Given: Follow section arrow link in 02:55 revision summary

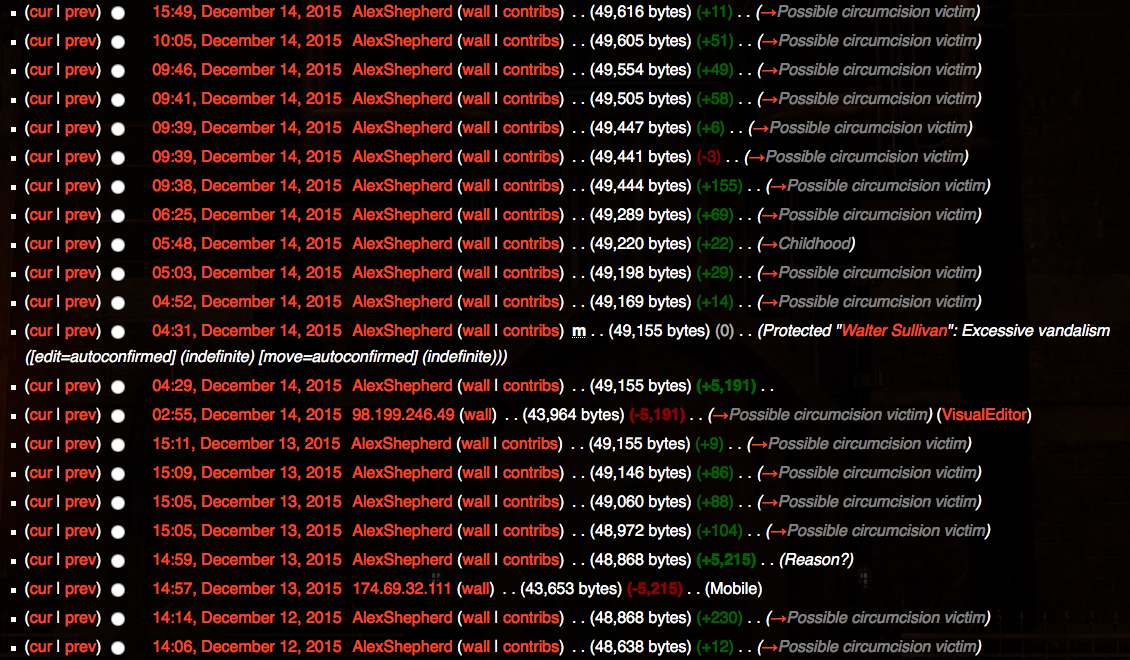Looking at the screenshot, I should [x=721, y=415].
